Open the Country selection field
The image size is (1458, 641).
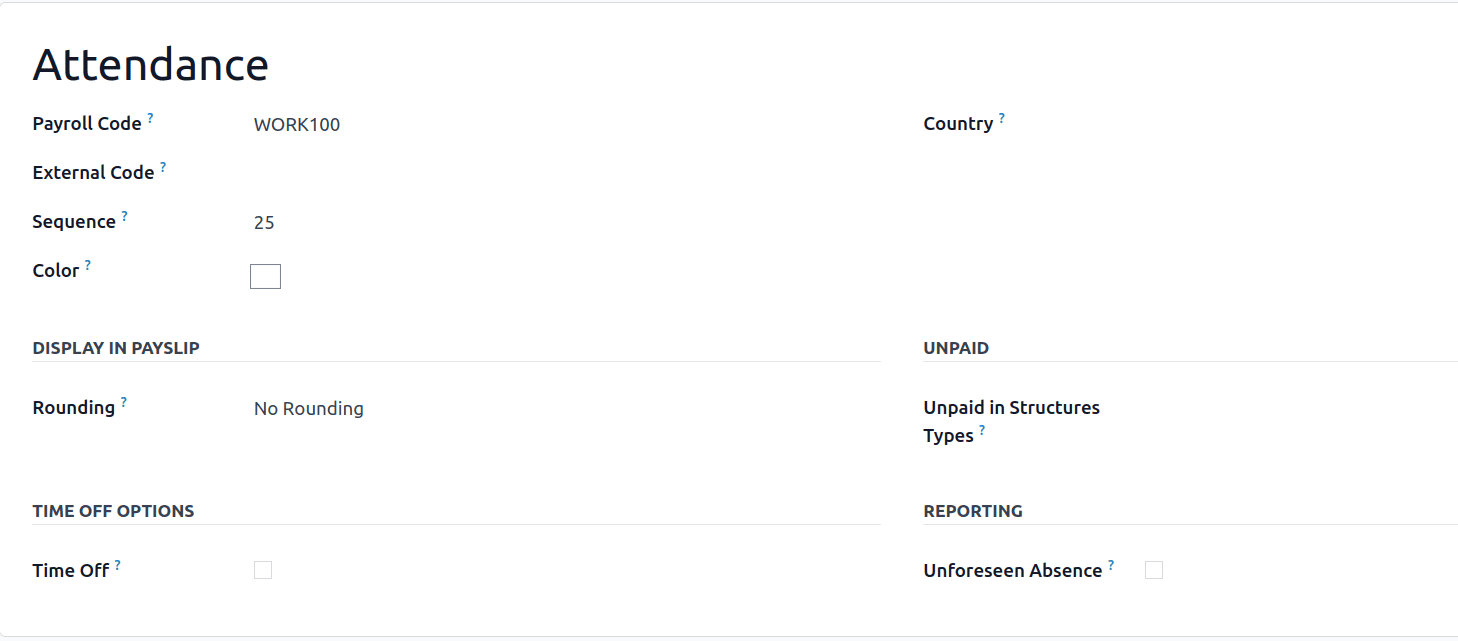1300,124
